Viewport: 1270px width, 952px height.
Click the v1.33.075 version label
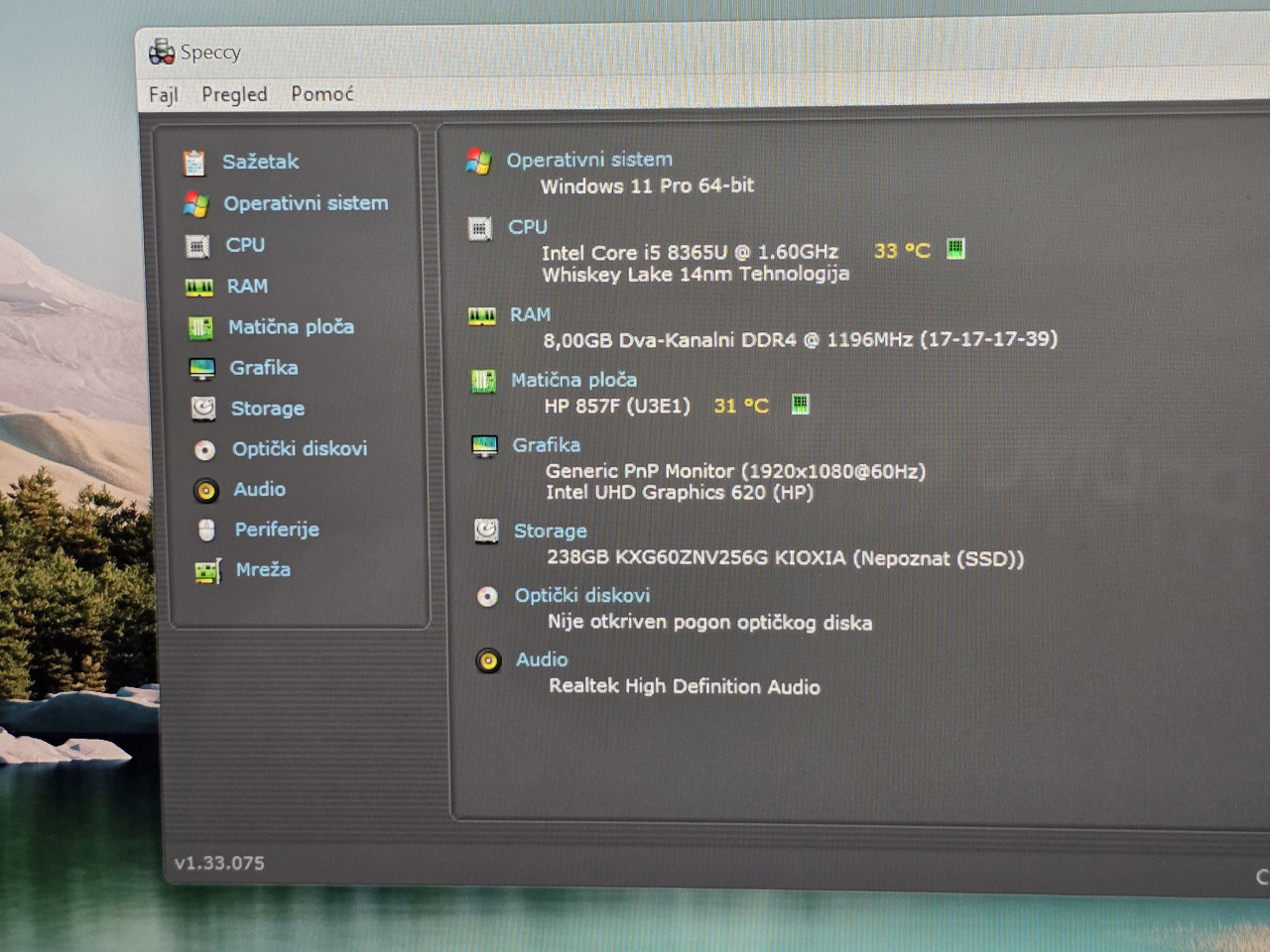coord(219,863)
